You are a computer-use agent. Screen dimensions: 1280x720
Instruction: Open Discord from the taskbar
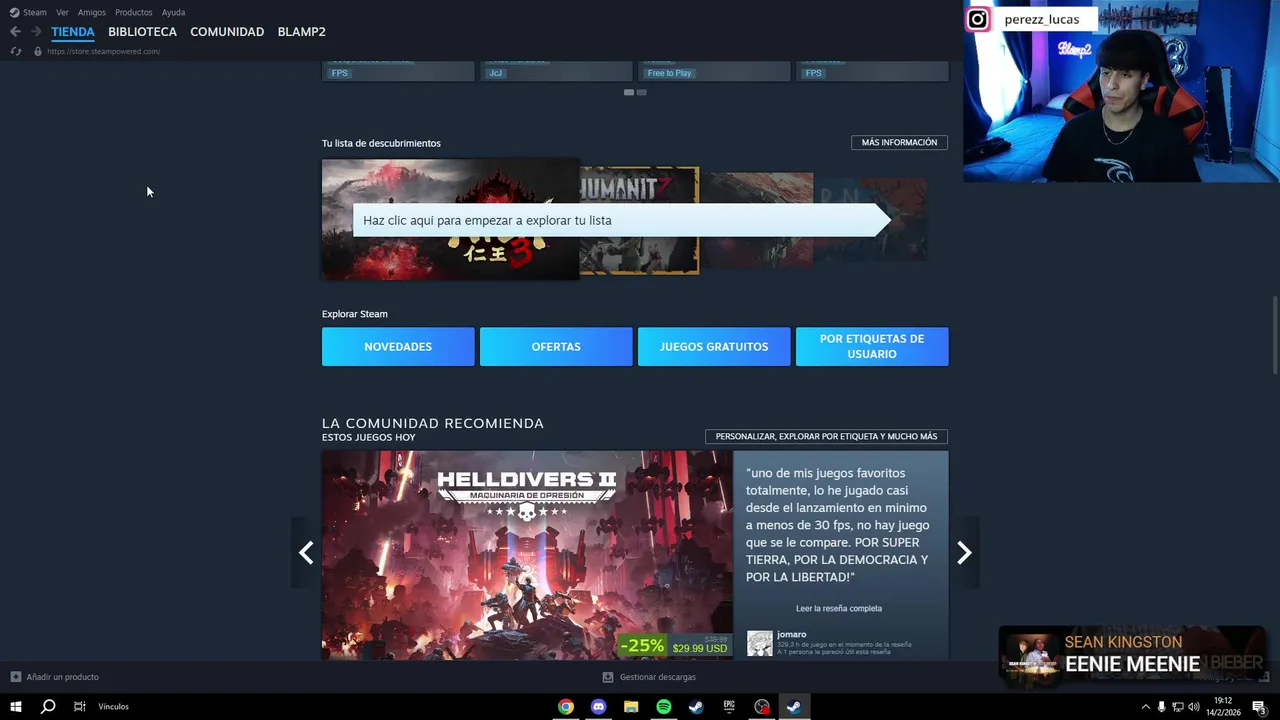tap(598, 707)
